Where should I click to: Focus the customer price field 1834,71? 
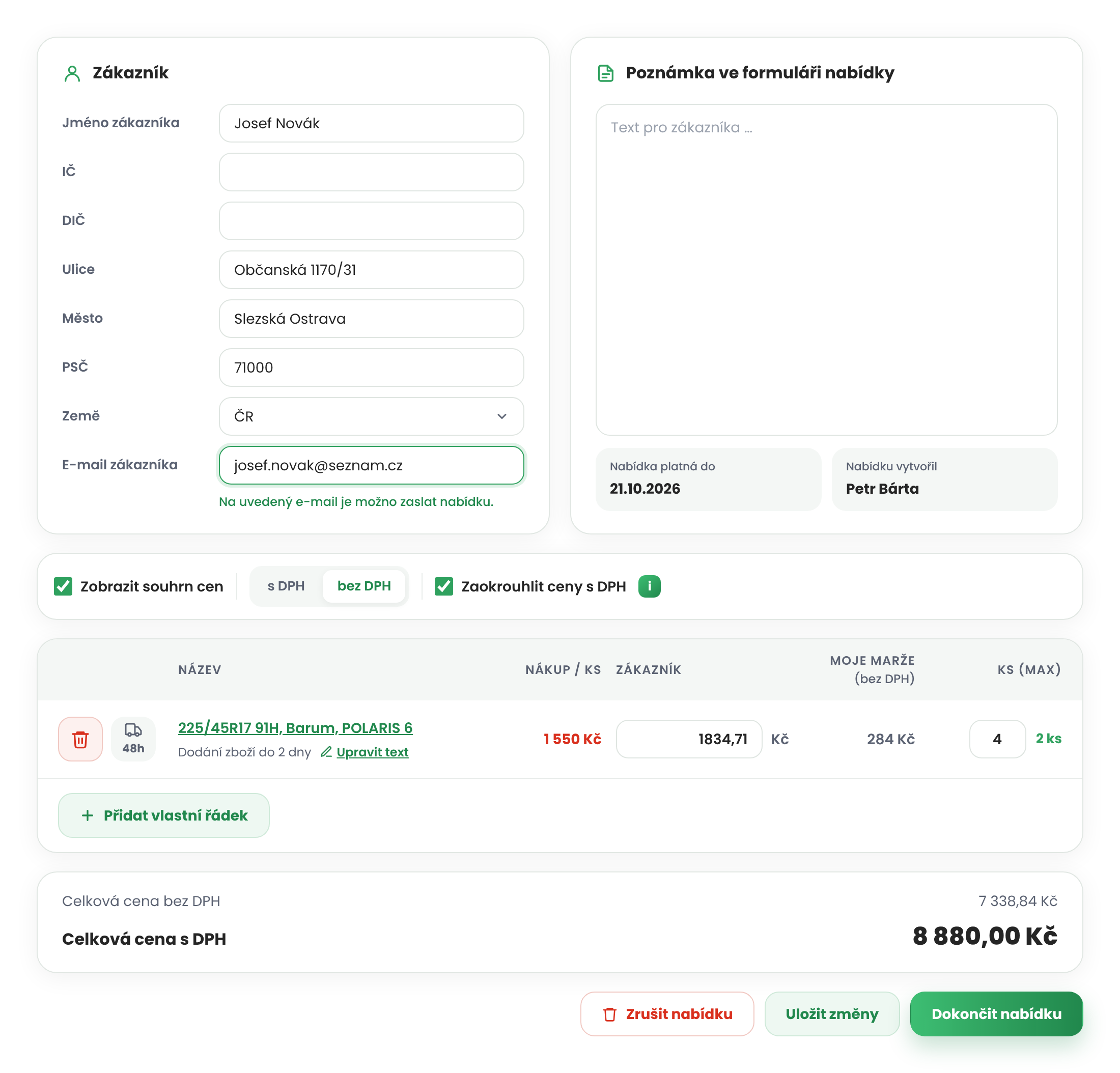[689, 739]
